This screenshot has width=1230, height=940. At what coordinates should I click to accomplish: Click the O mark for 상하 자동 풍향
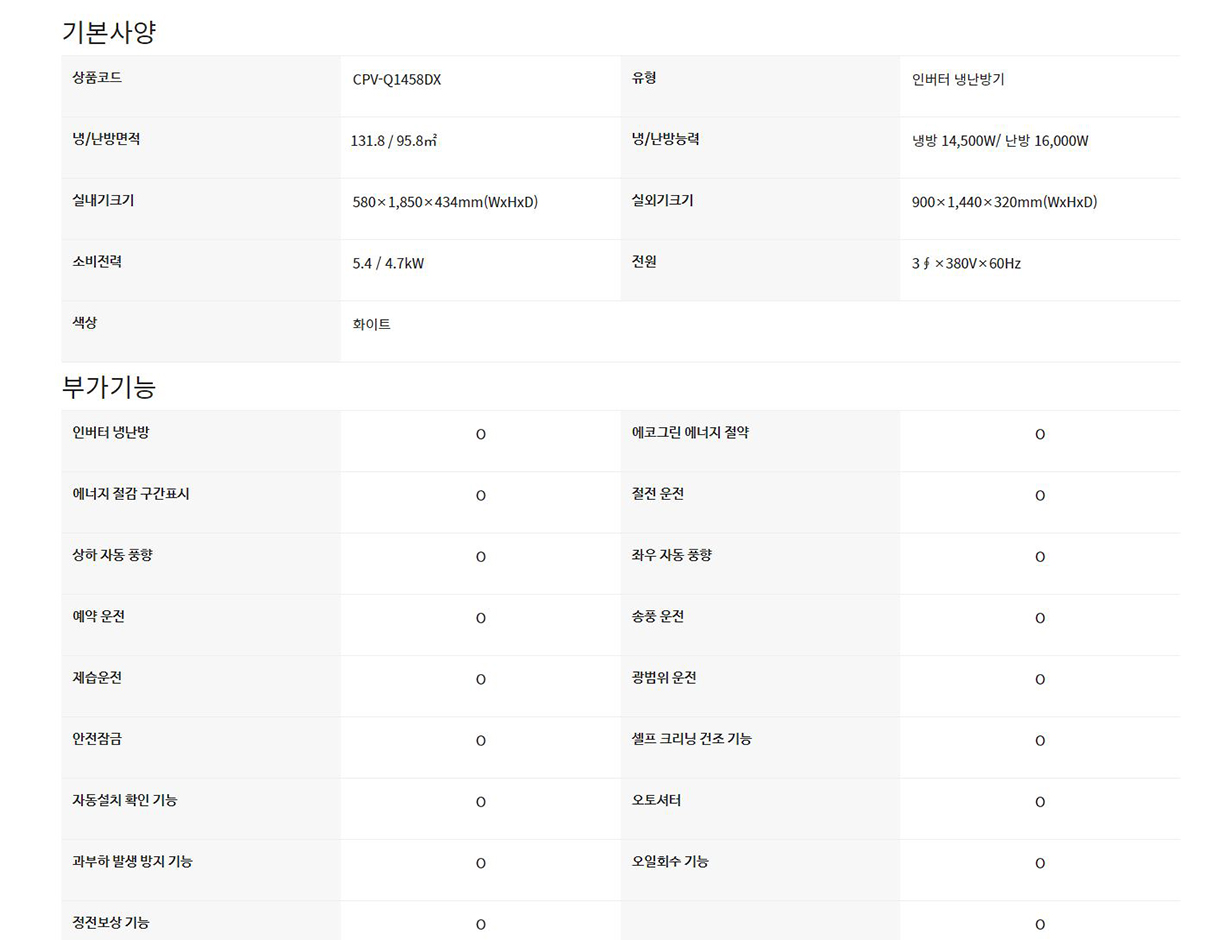(480, 557)
